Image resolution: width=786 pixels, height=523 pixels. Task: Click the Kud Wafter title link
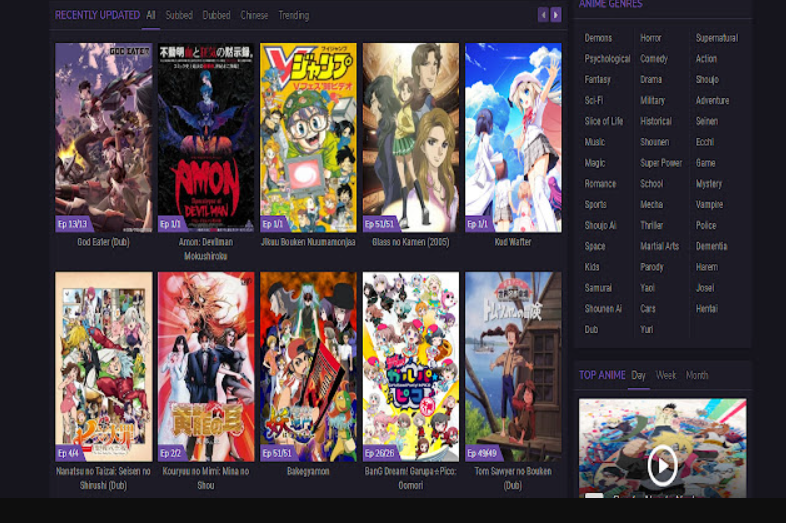click(x=513, y=242)
